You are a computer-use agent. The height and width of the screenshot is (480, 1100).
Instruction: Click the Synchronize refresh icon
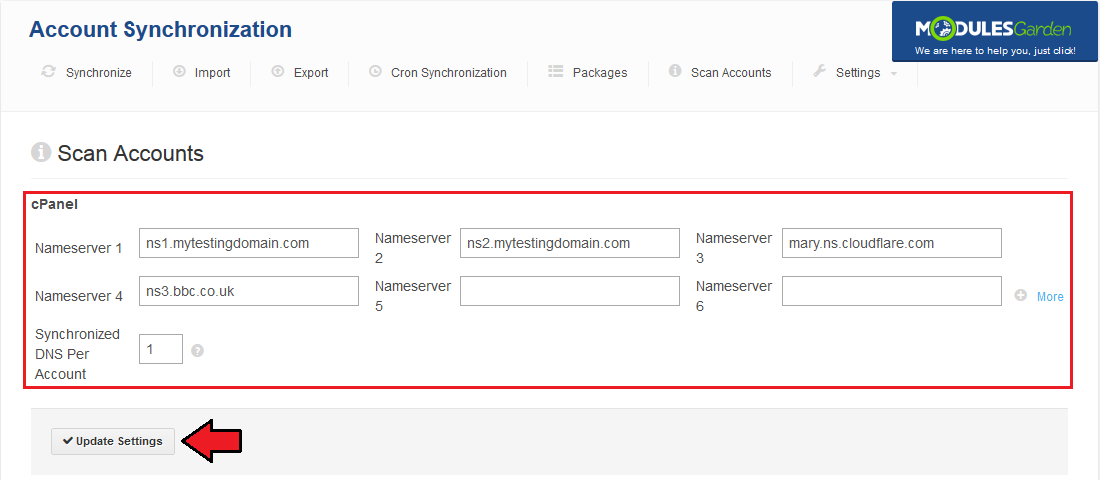48,72
